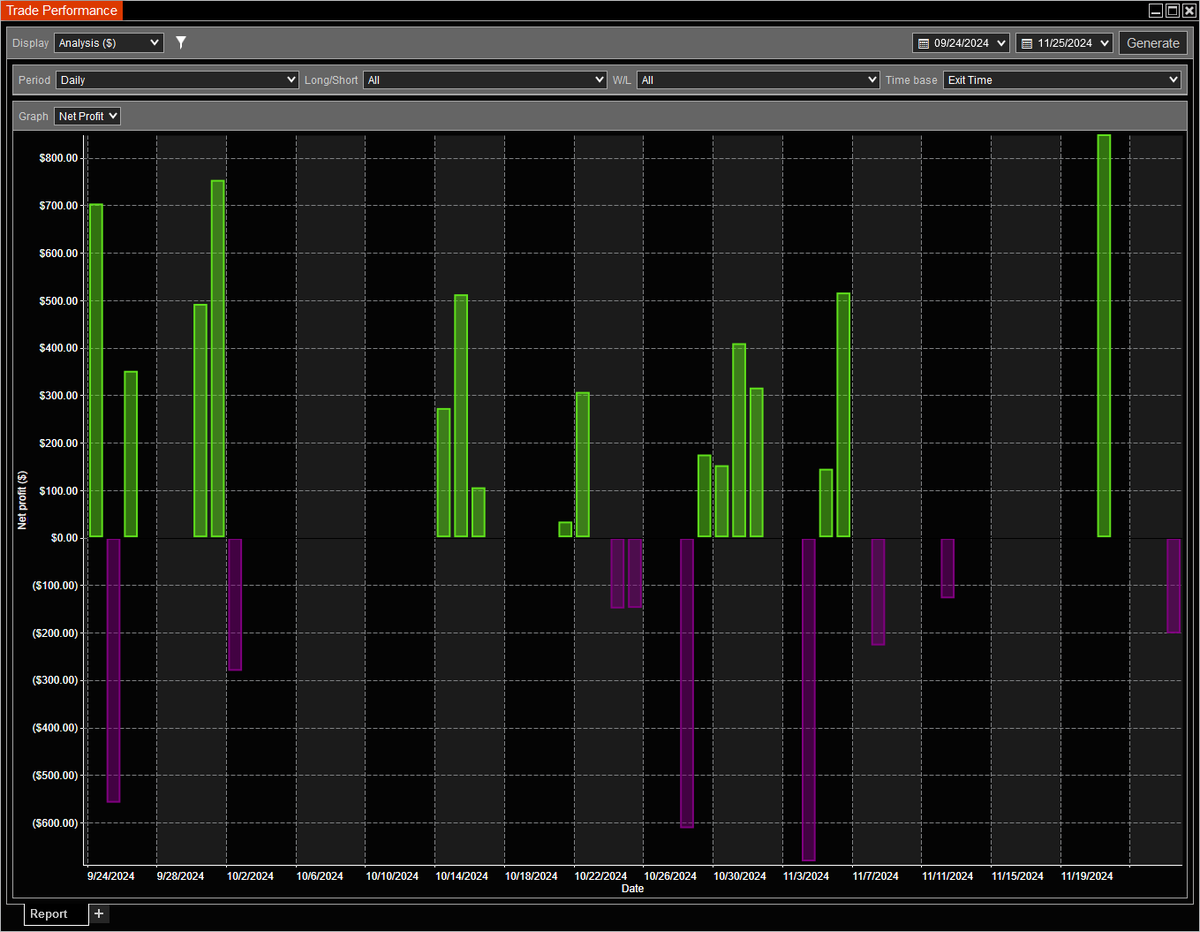The width and height of the screenshot is (1200, 932).
Task: Open the Graph Net Profit dropdown
Action: pos(87,116)
